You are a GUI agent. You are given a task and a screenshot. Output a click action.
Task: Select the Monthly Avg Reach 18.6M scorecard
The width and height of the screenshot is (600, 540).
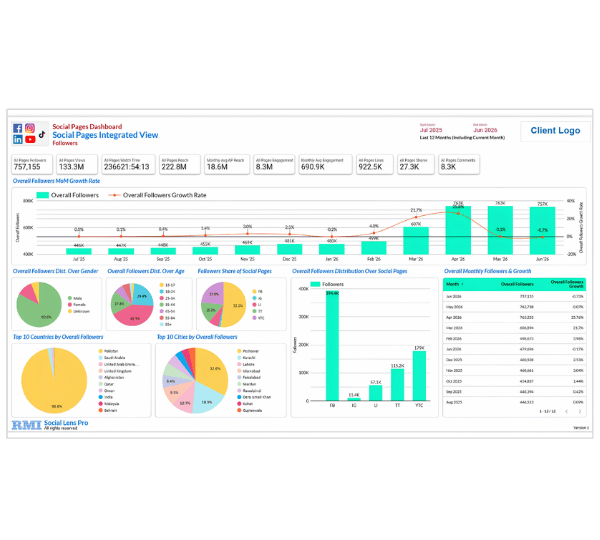[227, 164]
